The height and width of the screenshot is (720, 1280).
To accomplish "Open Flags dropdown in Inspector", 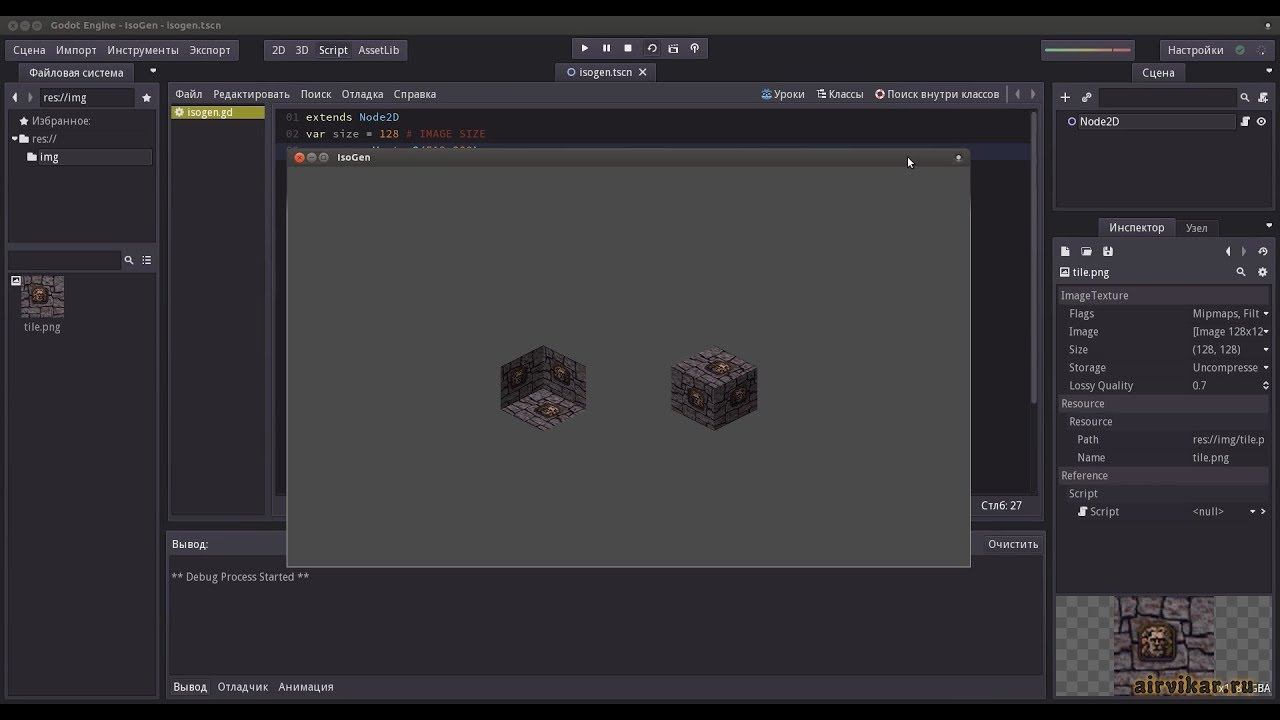I will [x=1230, y=314].
